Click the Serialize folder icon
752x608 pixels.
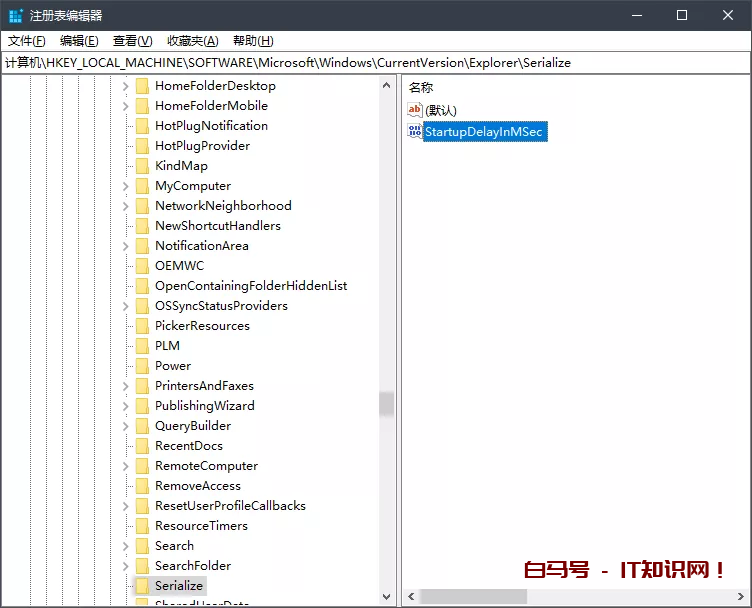[142, 586]
